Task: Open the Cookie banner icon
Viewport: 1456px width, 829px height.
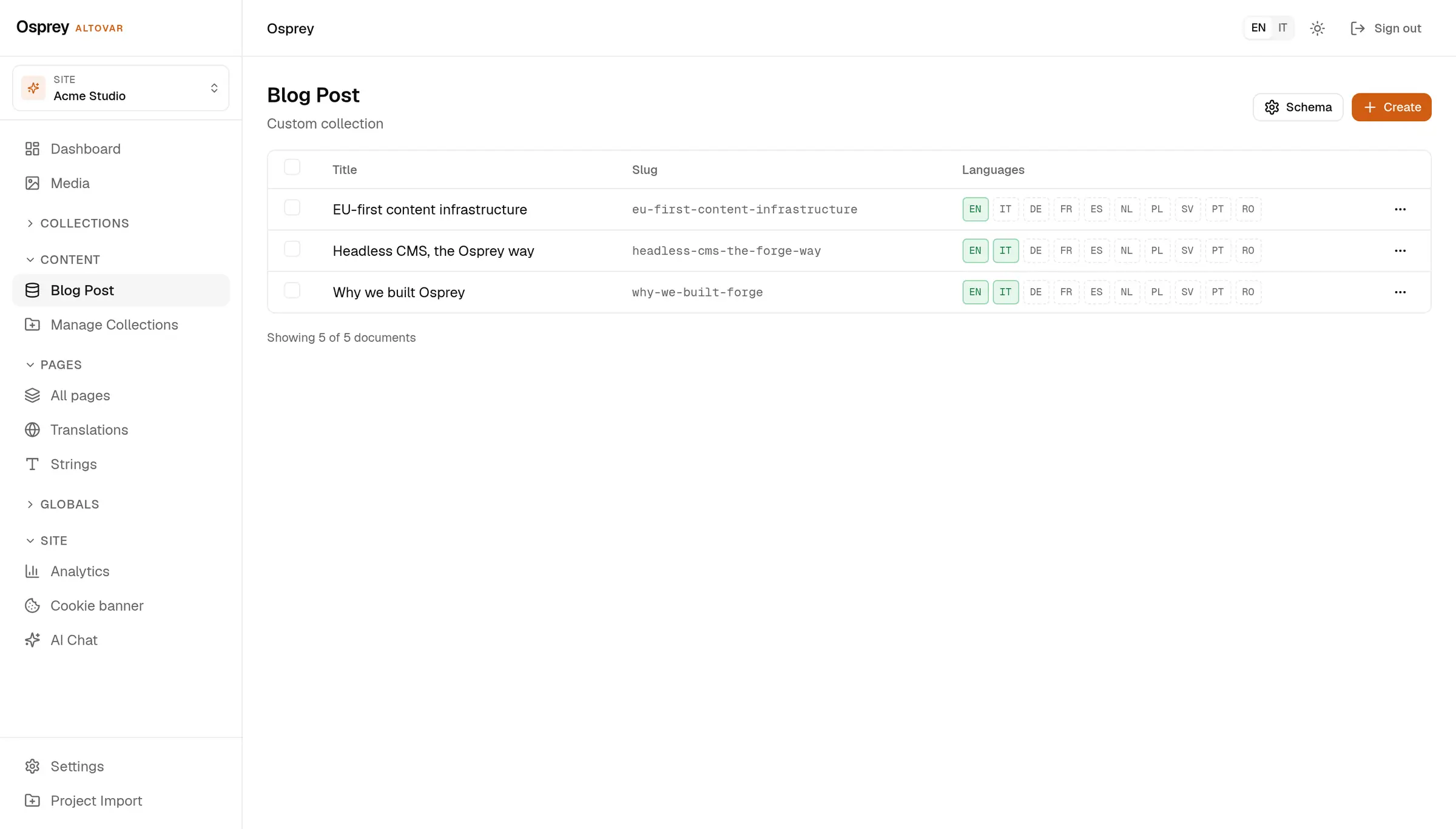Action: 32,606
